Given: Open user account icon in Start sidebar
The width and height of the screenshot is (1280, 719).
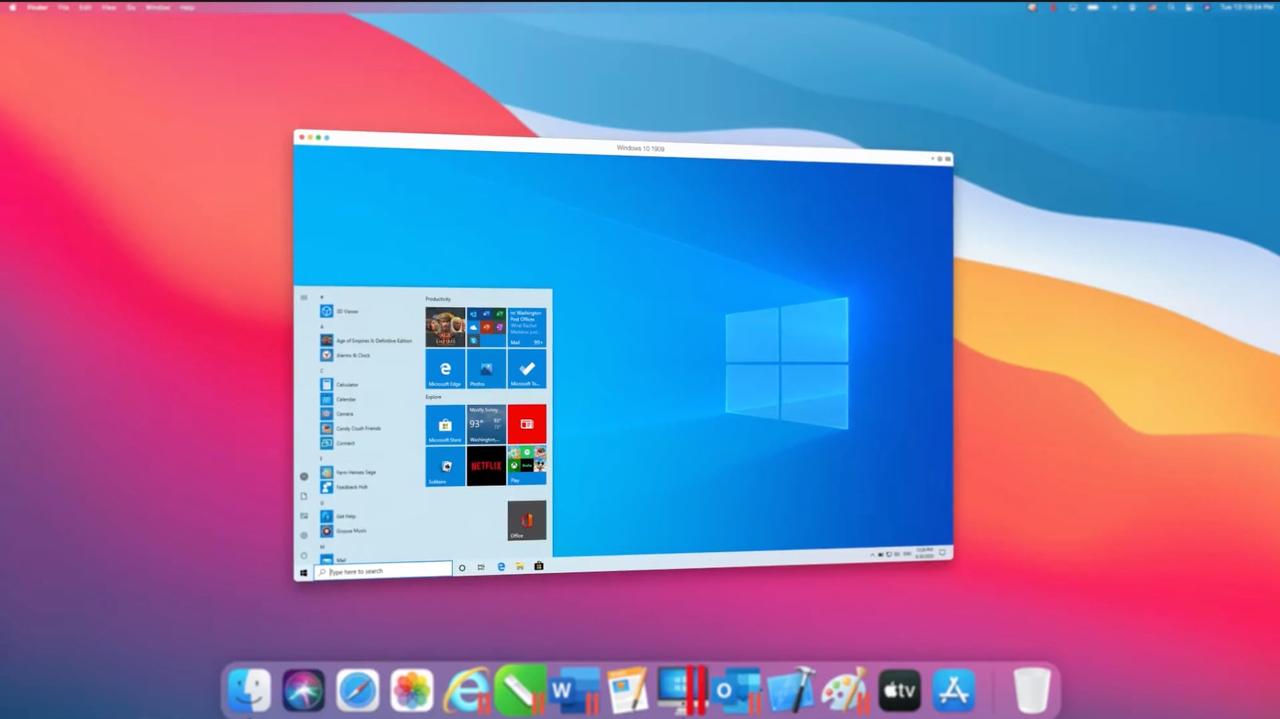Looking at the screenshot, I should (304, 476).
